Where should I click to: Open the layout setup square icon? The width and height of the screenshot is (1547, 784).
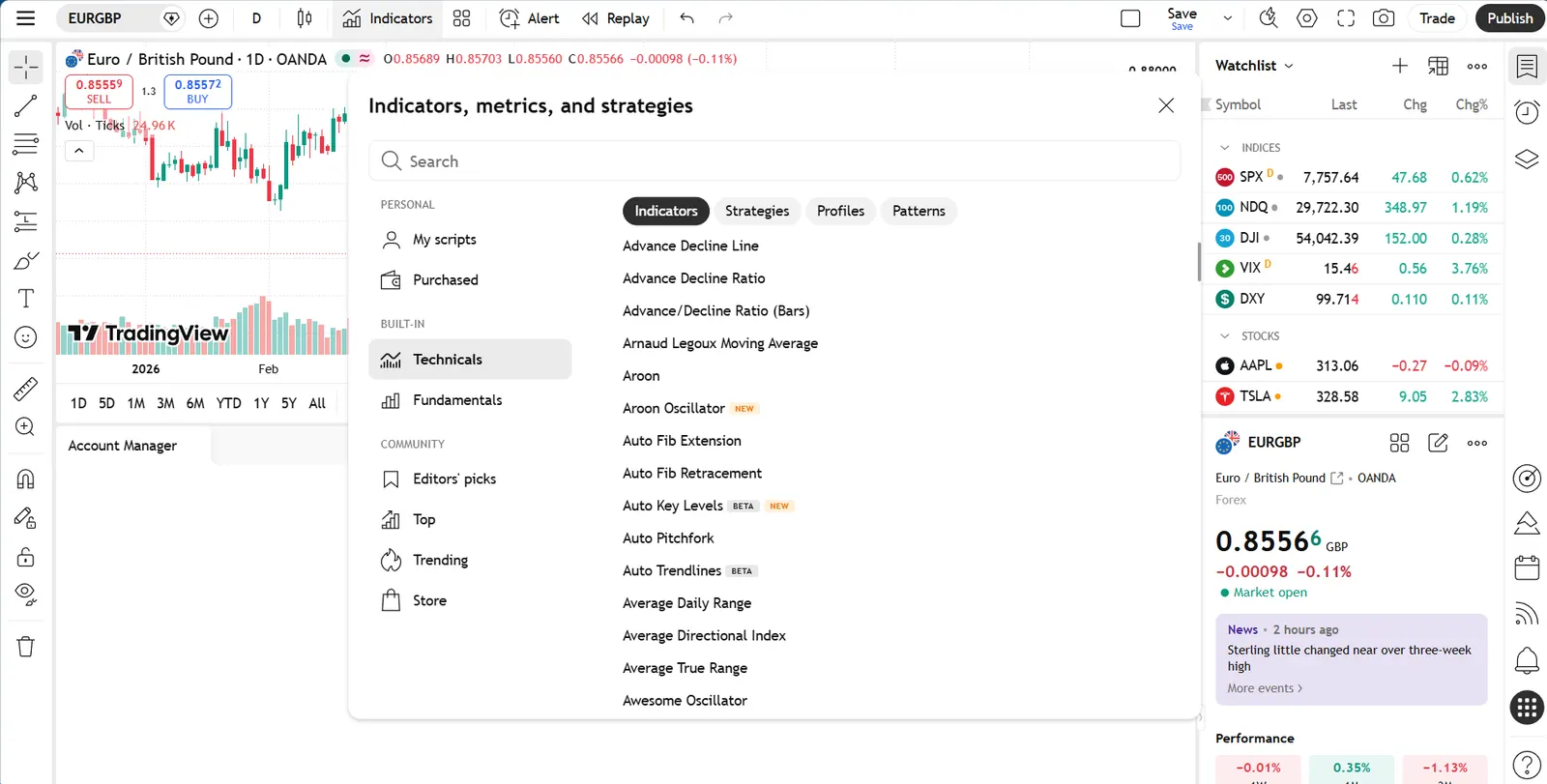point(1130,18)
